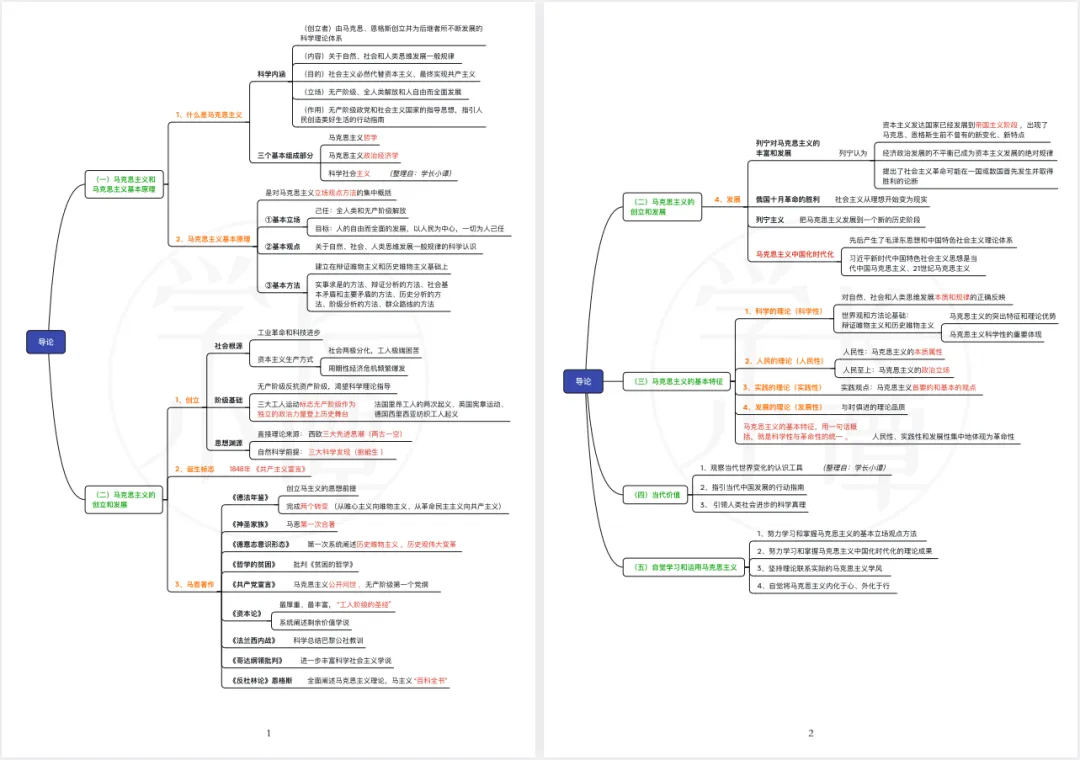Viewport: 1080px width, 760px height.
Task: Select the '三个基本组成部分' node
Action: tap(284, 156)
